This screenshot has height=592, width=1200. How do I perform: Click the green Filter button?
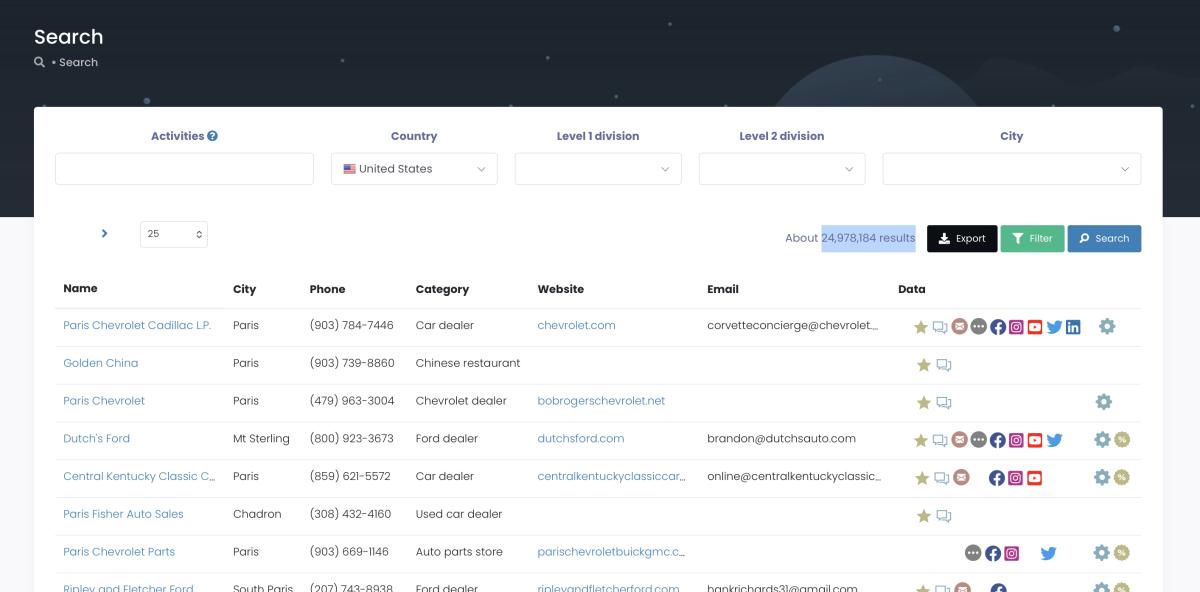click(1032, 239)
